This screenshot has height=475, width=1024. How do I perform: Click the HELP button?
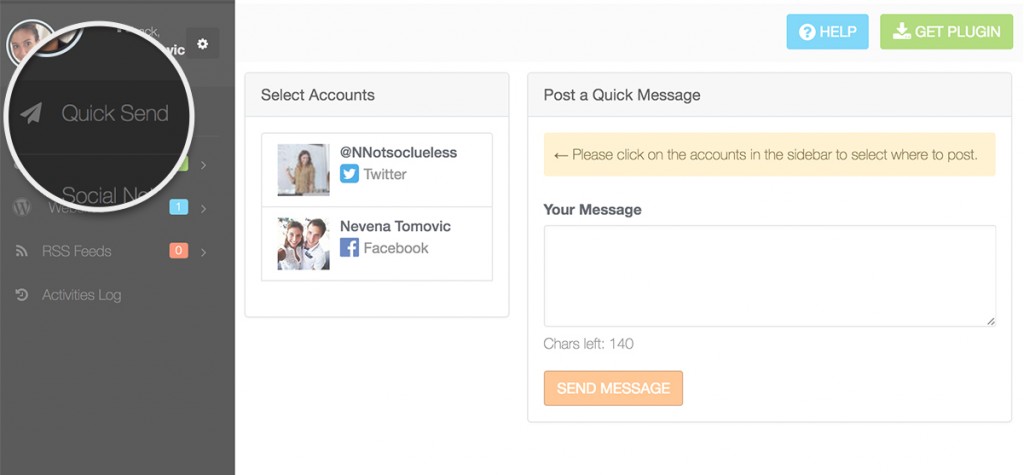click(827, 32)
